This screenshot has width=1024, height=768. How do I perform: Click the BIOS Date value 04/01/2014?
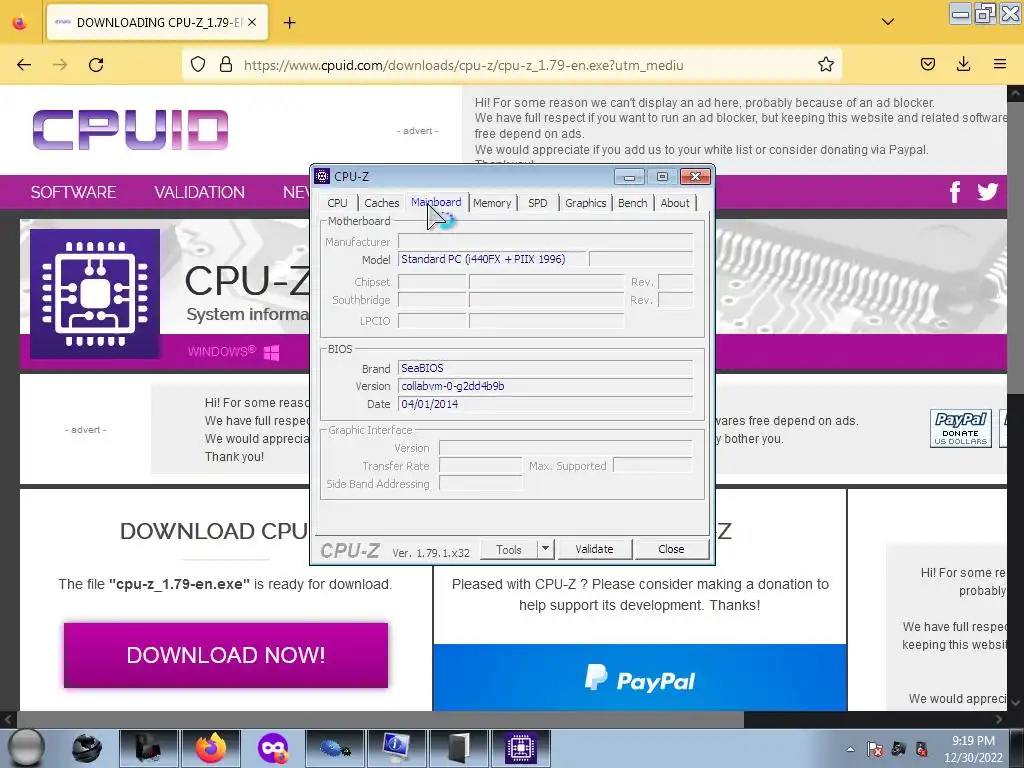[x=430, y=404]
